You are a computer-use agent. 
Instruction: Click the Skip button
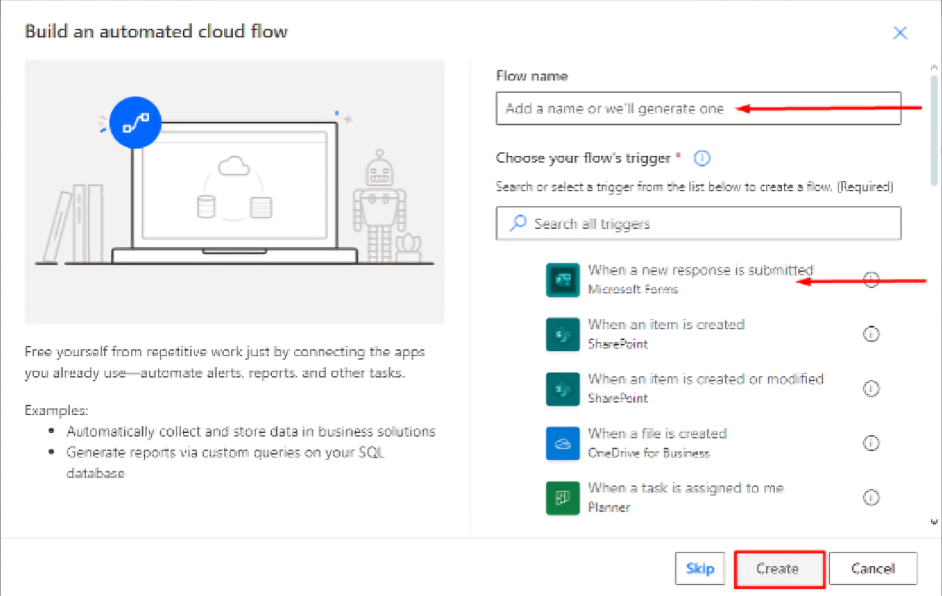click(x=700, y=568)
